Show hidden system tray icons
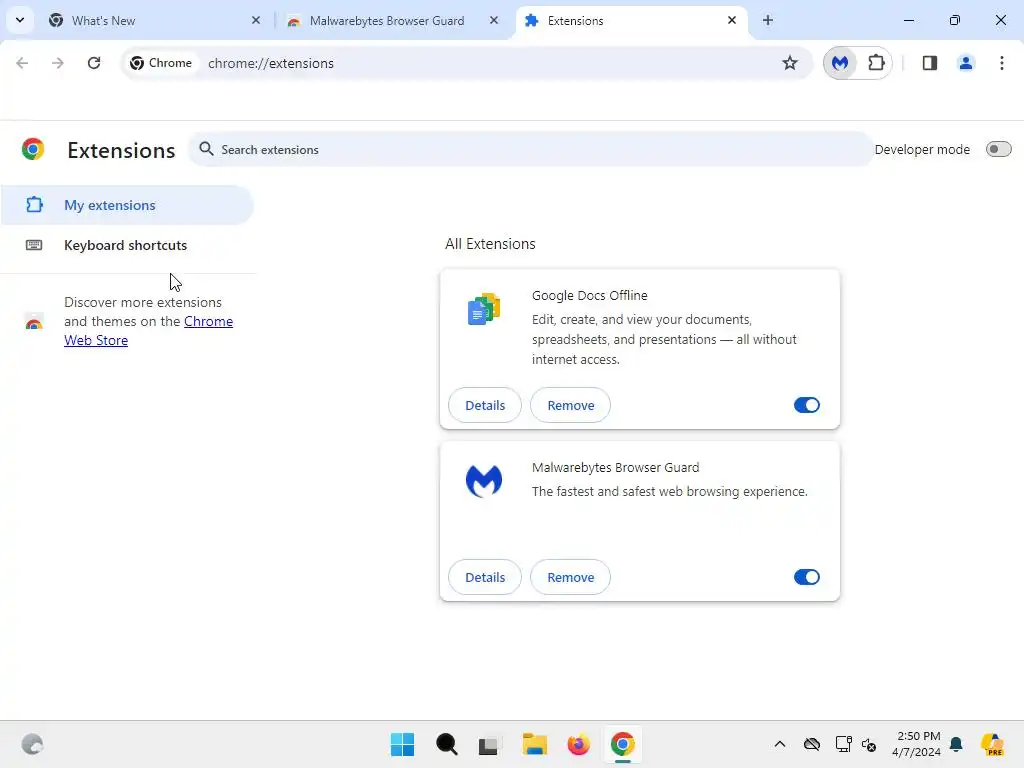1024x768 pixels. click(780, 744)
